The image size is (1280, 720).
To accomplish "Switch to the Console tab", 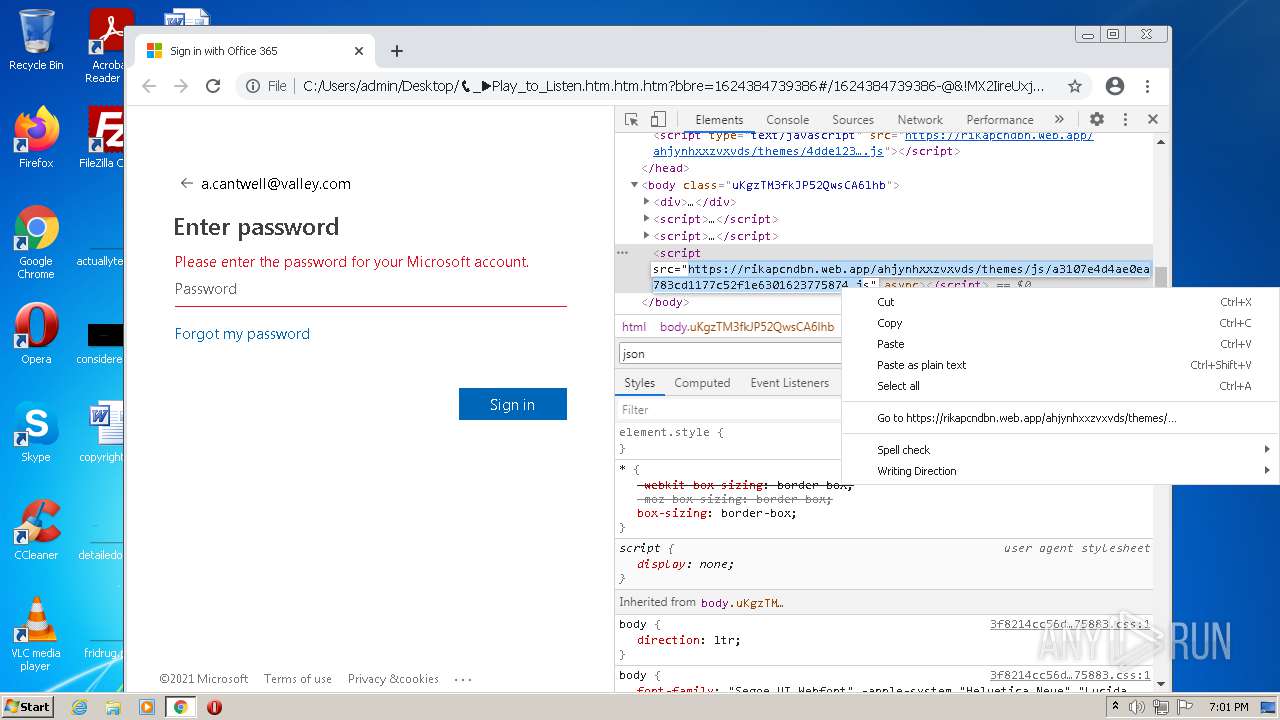I will (x=788, y=119).
